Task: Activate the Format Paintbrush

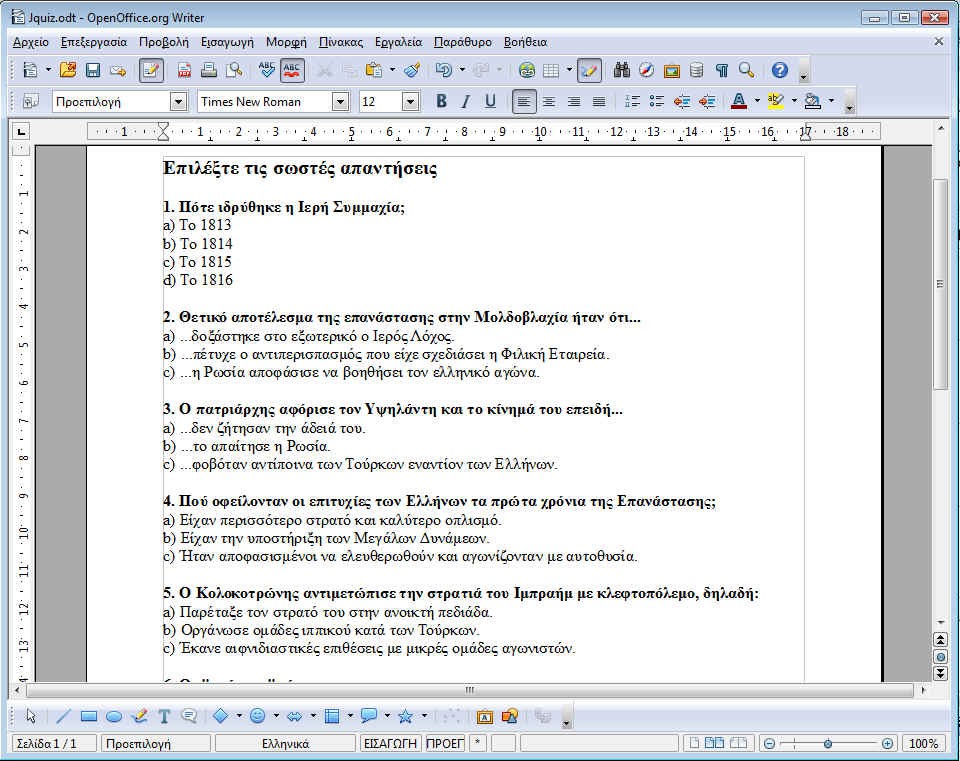Action: point(412,70)
